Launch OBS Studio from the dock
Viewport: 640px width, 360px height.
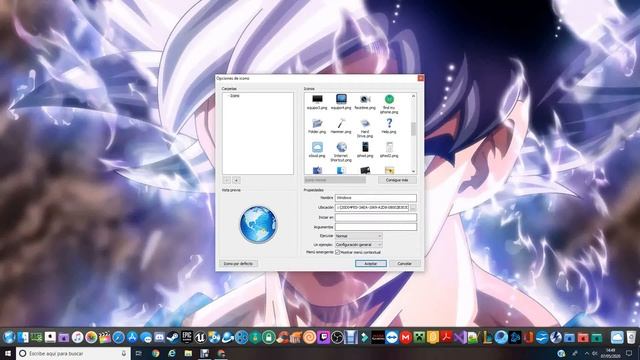(x=337, y=337)
